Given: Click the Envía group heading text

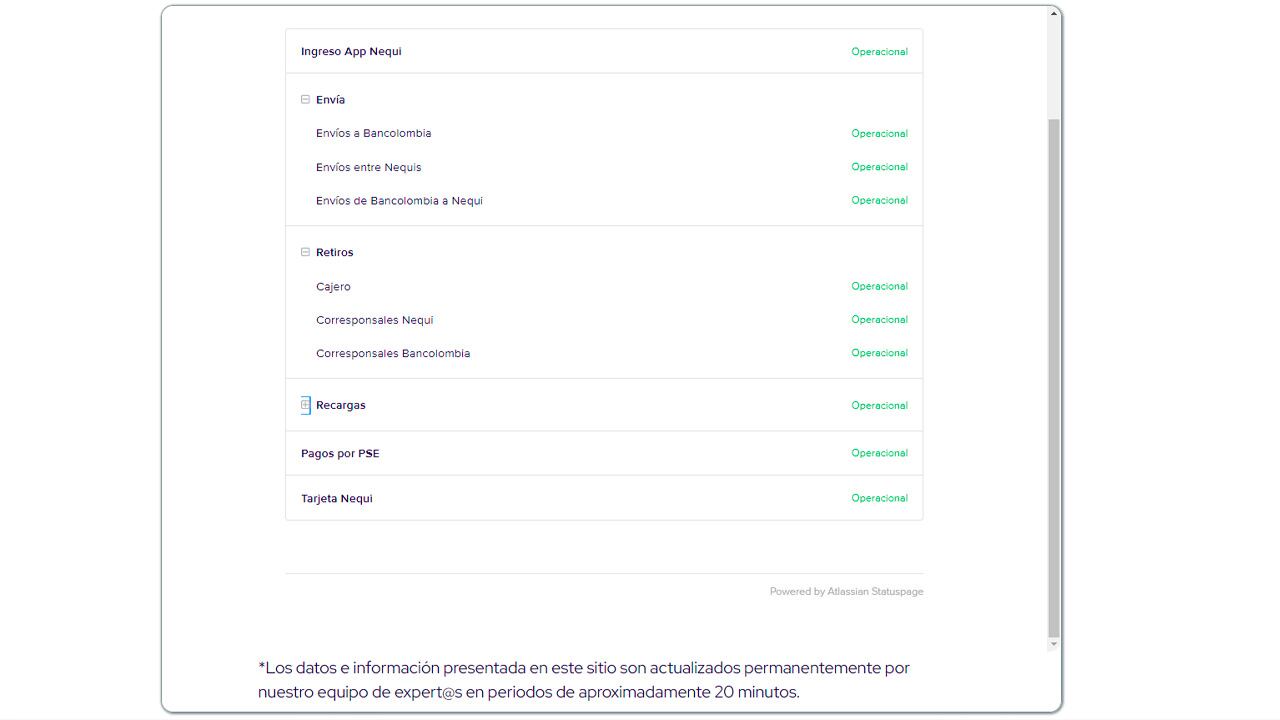Looking at the screenshot, I should [330, 100].
